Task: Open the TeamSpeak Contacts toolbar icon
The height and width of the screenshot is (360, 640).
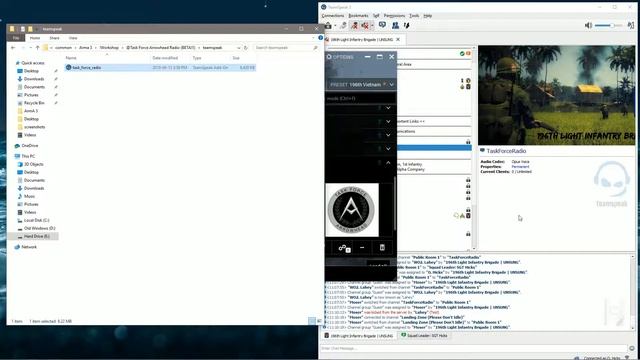Action: pyautogui.click(x=396, y=25)
